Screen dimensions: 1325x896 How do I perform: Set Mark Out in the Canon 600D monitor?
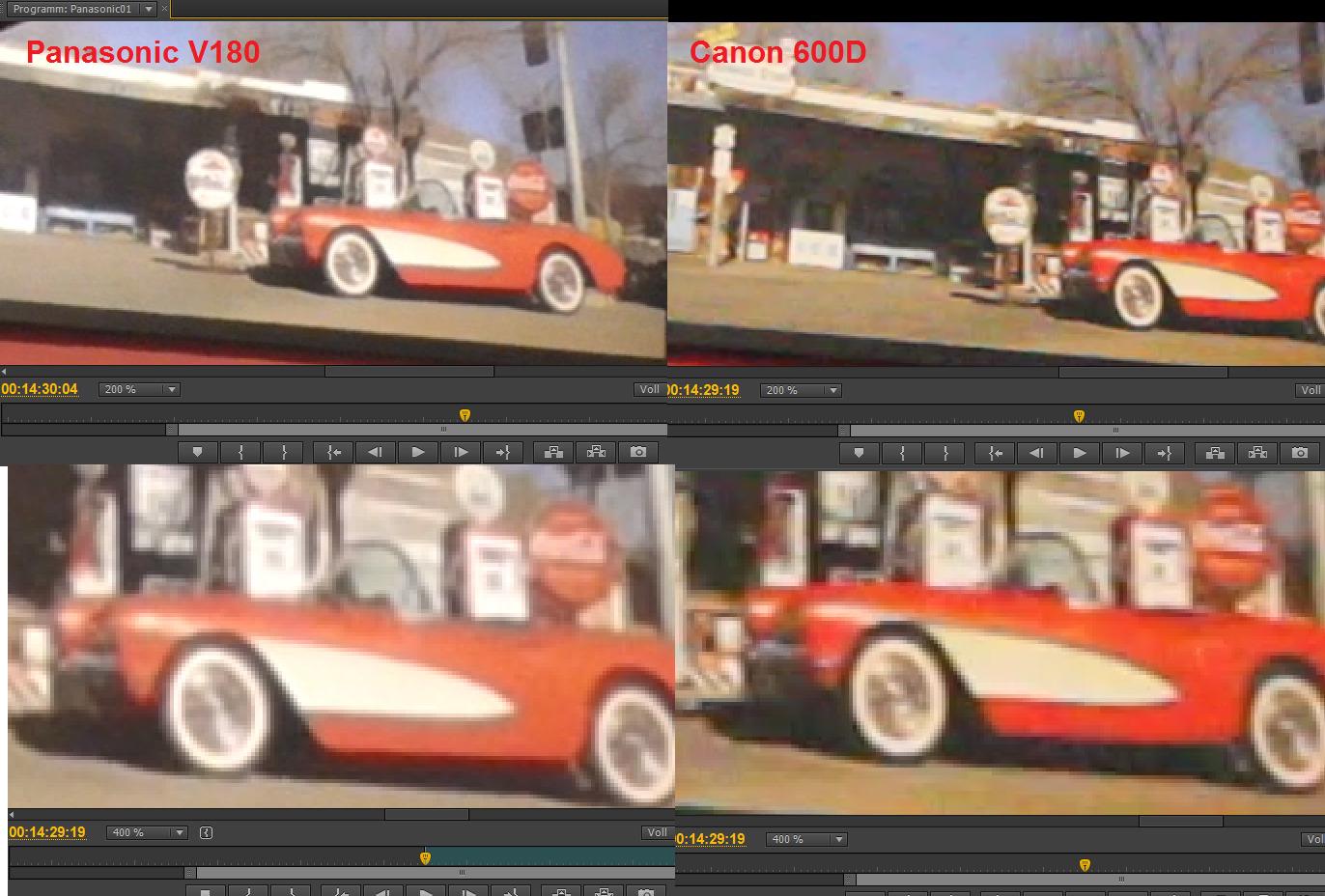(x=945, y=453)
